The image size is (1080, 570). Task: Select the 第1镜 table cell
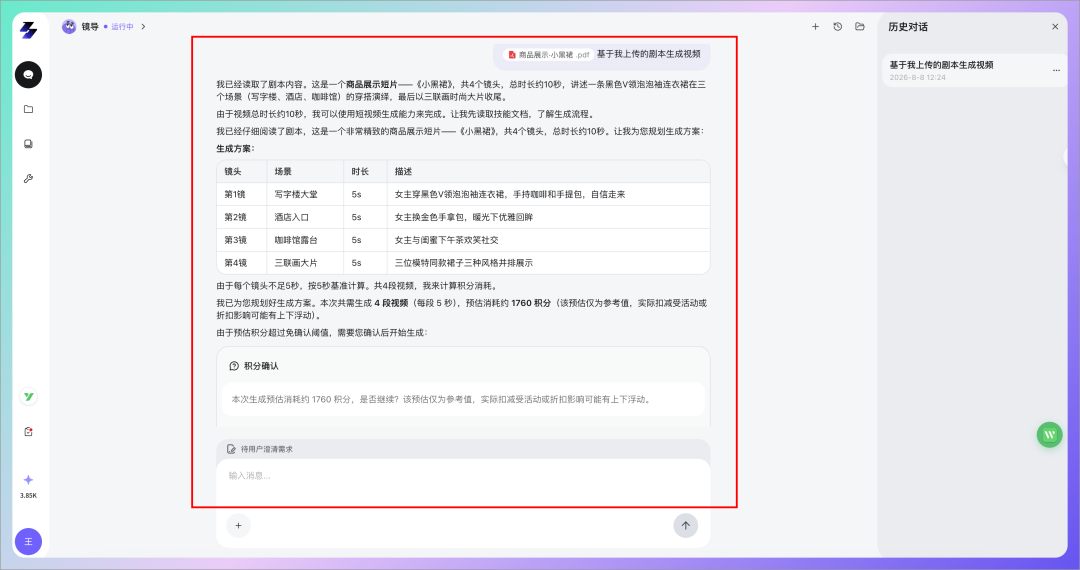point(242,194)
